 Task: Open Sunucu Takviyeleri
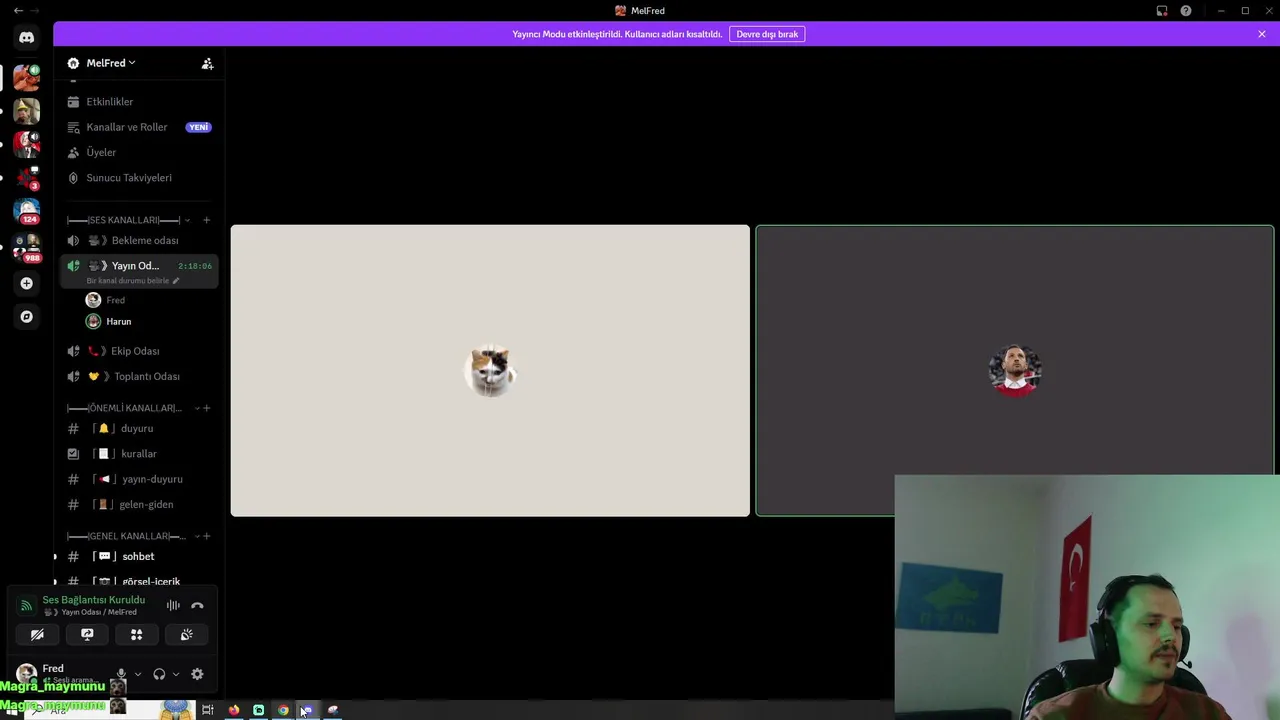tap(139, 178)
